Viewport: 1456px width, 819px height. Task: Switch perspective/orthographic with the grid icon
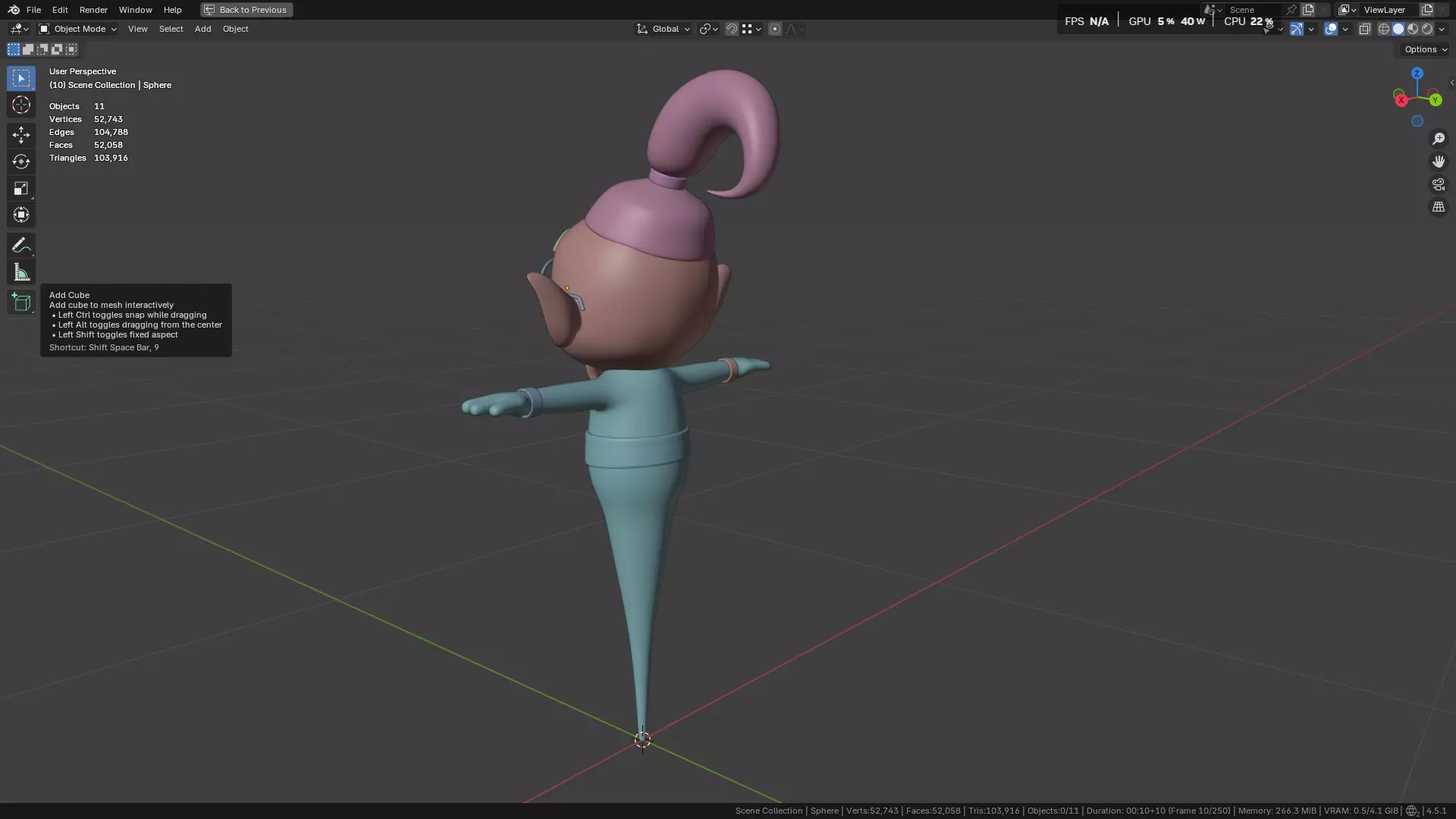[1439, 207]
